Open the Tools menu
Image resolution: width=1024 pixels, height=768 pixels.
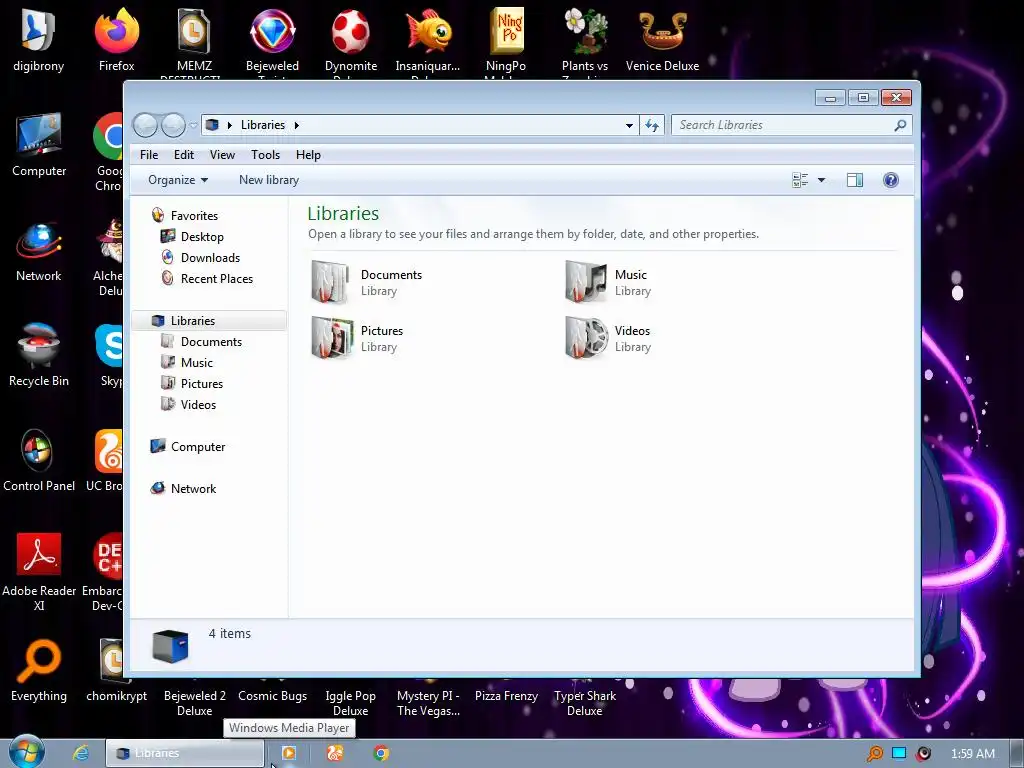pyautogui.click(x=265, y=155)
